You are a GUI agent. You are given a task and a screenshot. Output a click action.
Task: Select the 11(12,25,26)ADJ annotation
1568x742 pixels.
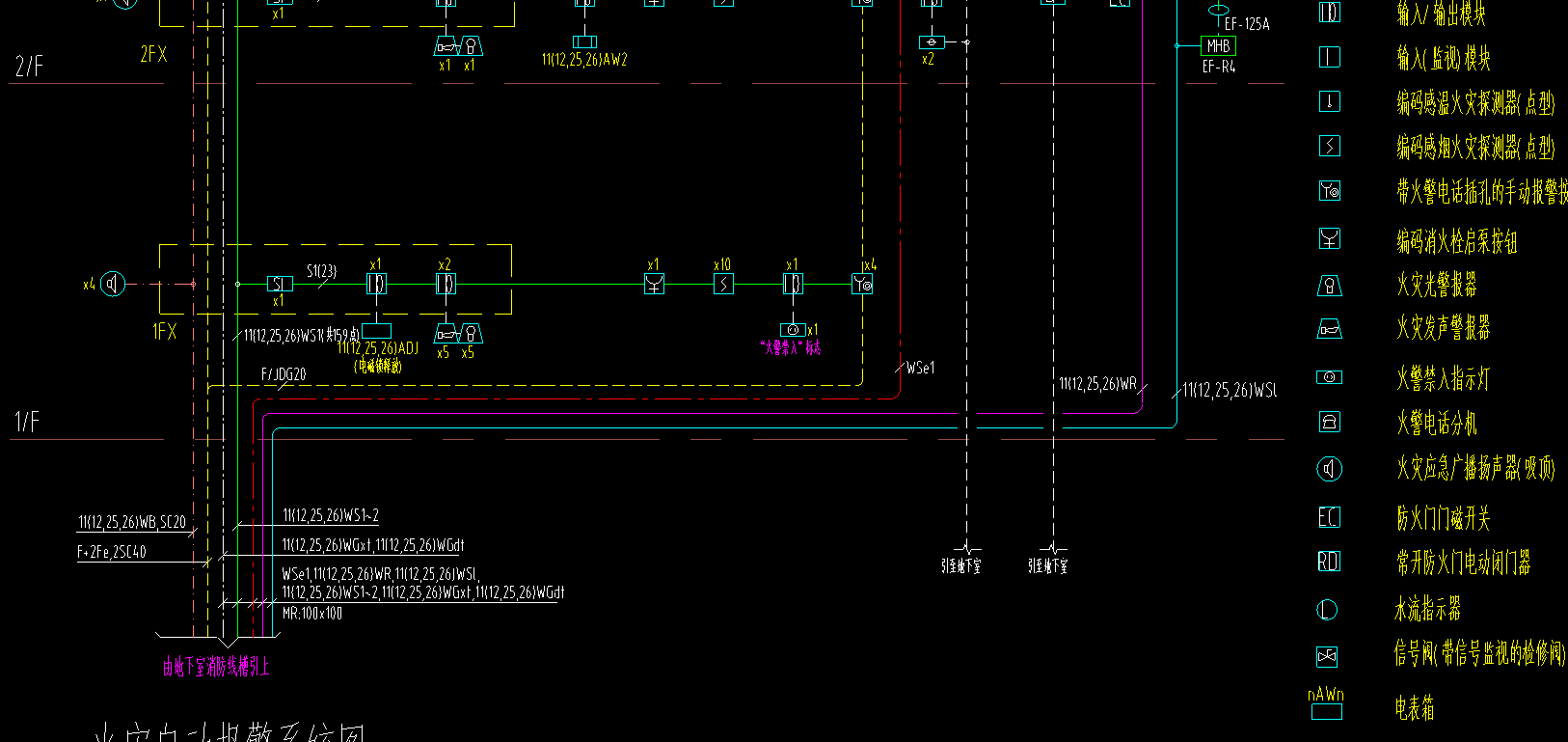coord(378,348)
